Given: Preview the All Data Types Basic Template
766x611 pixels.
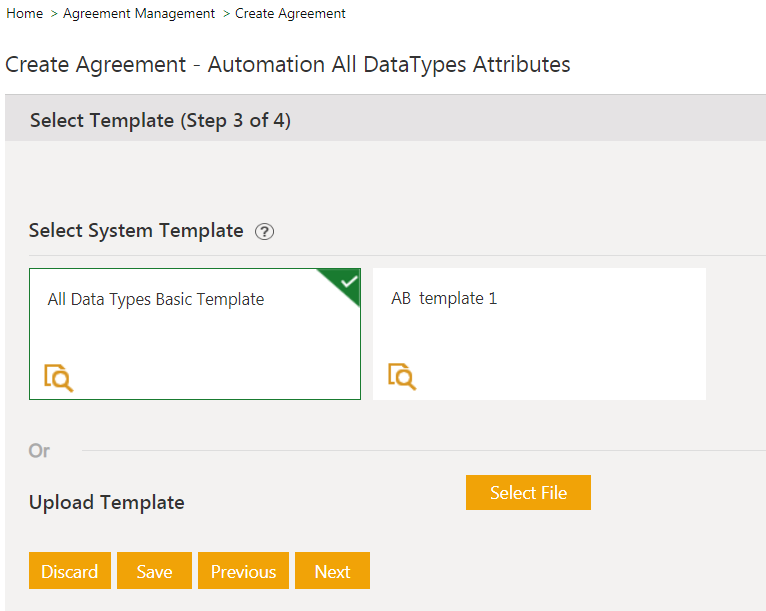Looking at the screenshot, I should click(58, 377).
